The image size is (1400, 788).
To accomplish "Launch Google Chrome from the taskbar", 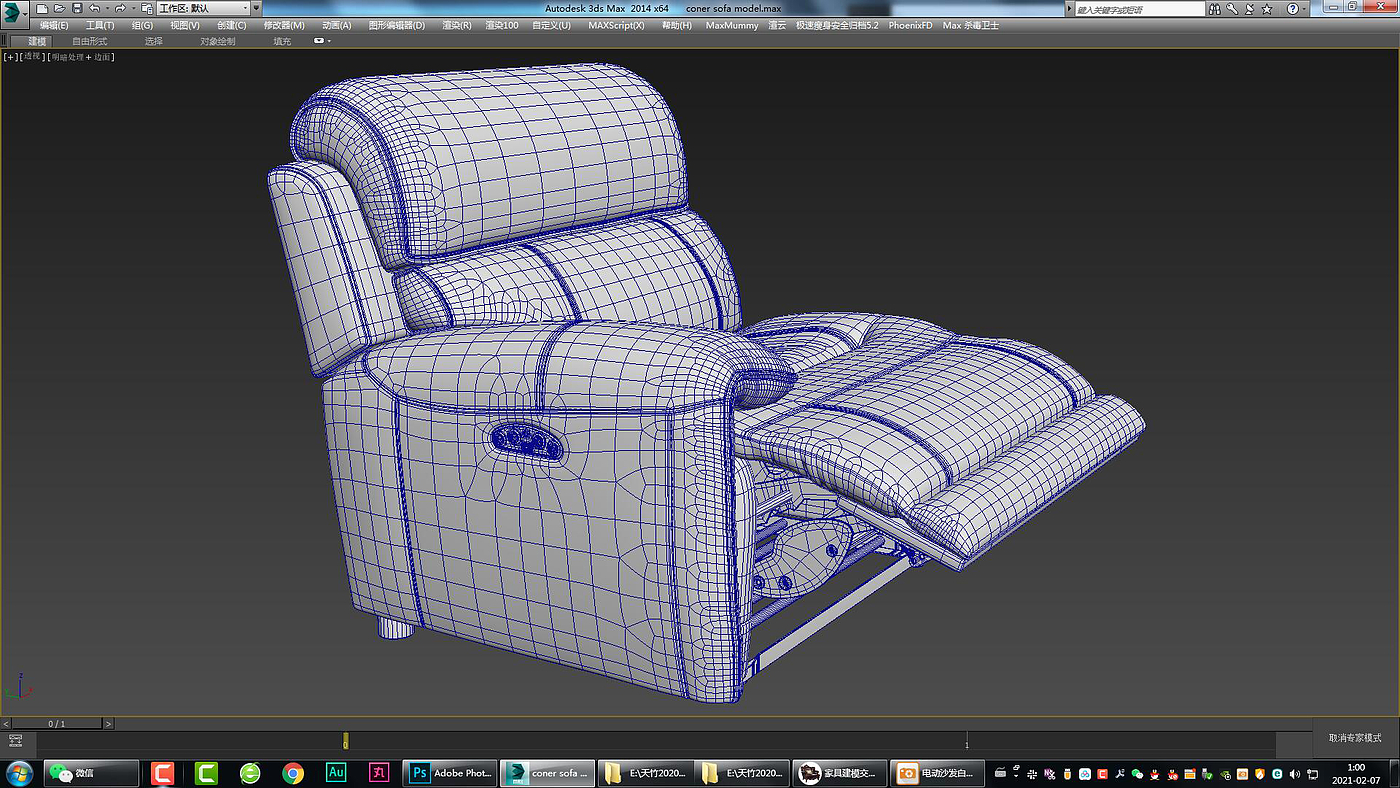I will 293,772.
